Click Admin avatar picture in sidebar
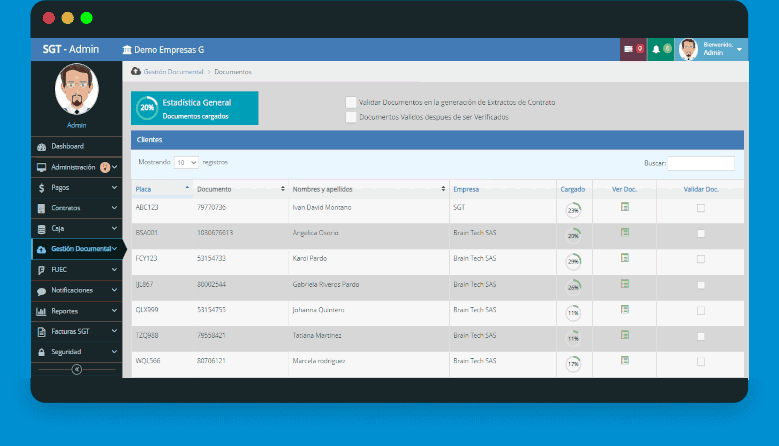779x446 pixels. [77, 91]
